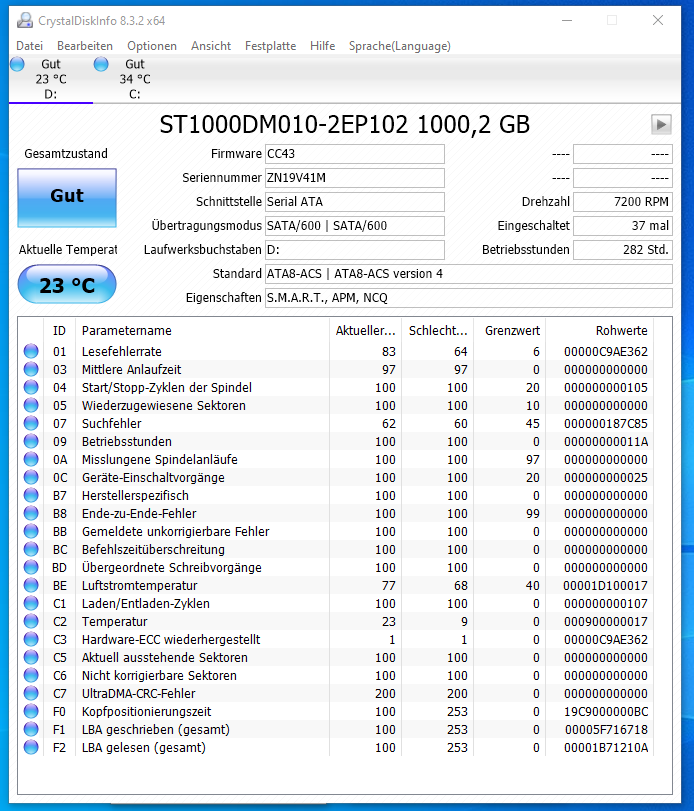
Task: Click the Schnittstelle field Serial ATA
Action: [x=355, y=202]
